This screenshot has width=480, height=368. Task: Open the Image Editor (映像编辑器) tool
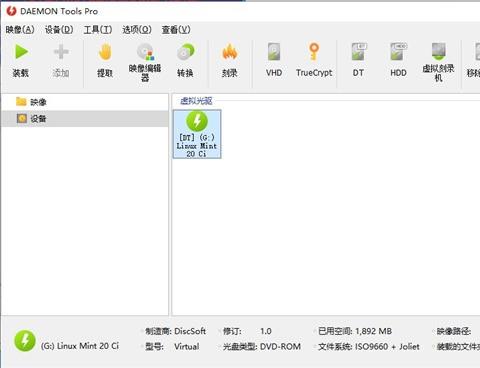(x=145, y=52)
